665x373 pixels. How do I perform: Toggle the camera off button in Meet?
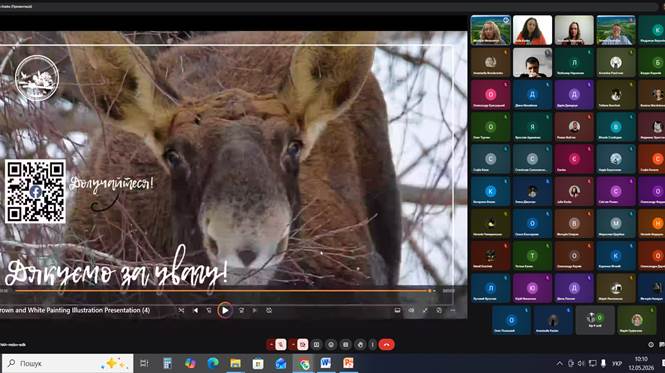[x=302, y=345]
